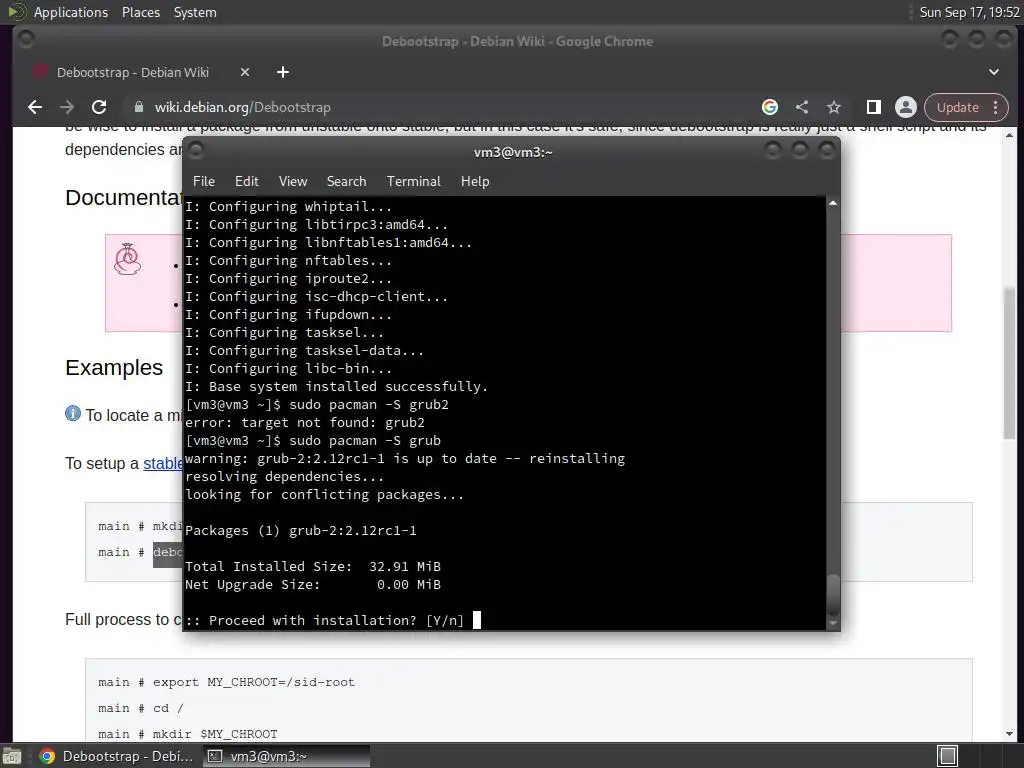Open the terminal File menu
Image resolution: width=1024 pixels, height=768 pixels.
204,182
